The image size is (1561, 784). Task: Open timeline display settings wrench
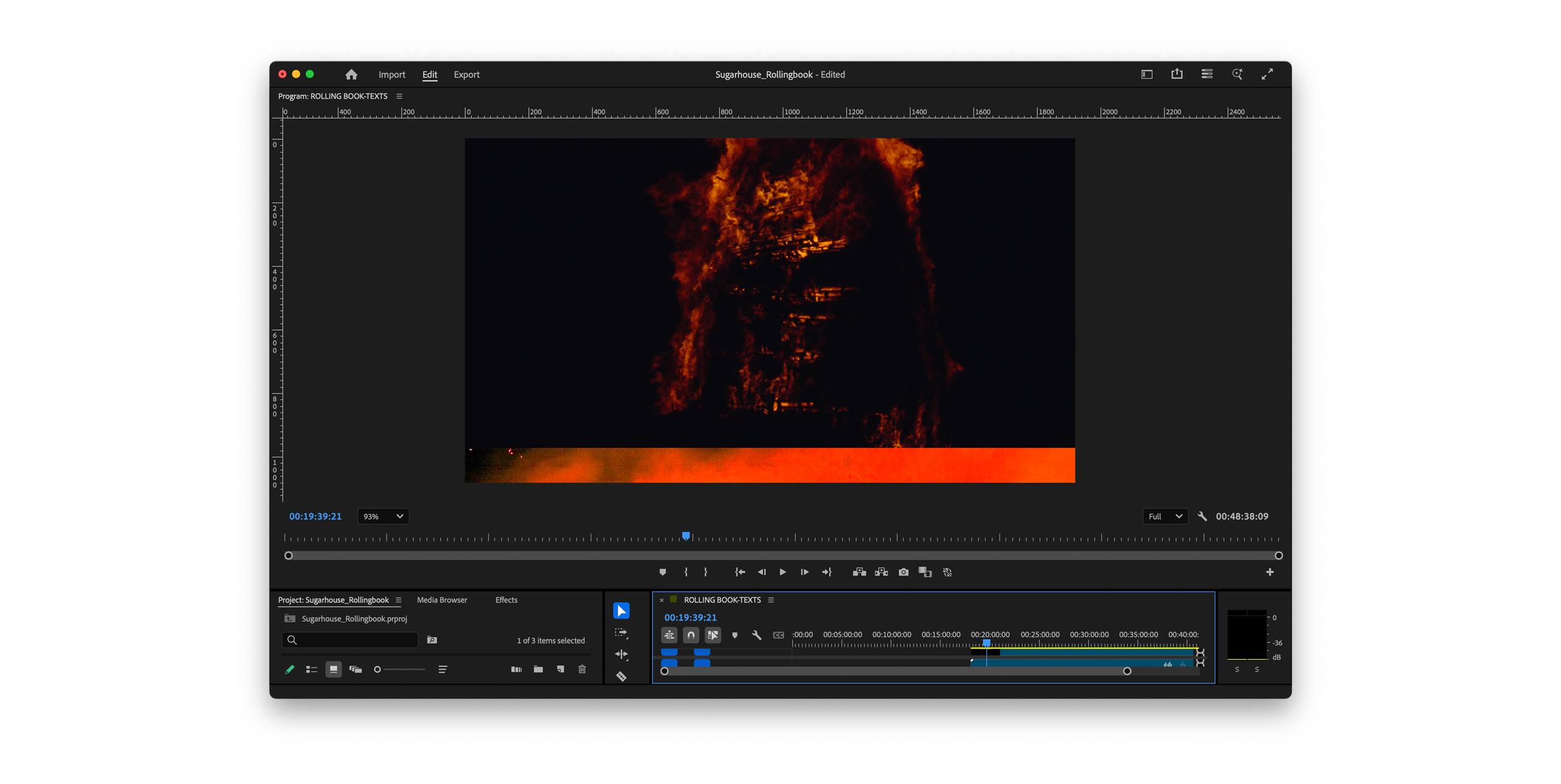pyautogui.click(x=756, y=635)
